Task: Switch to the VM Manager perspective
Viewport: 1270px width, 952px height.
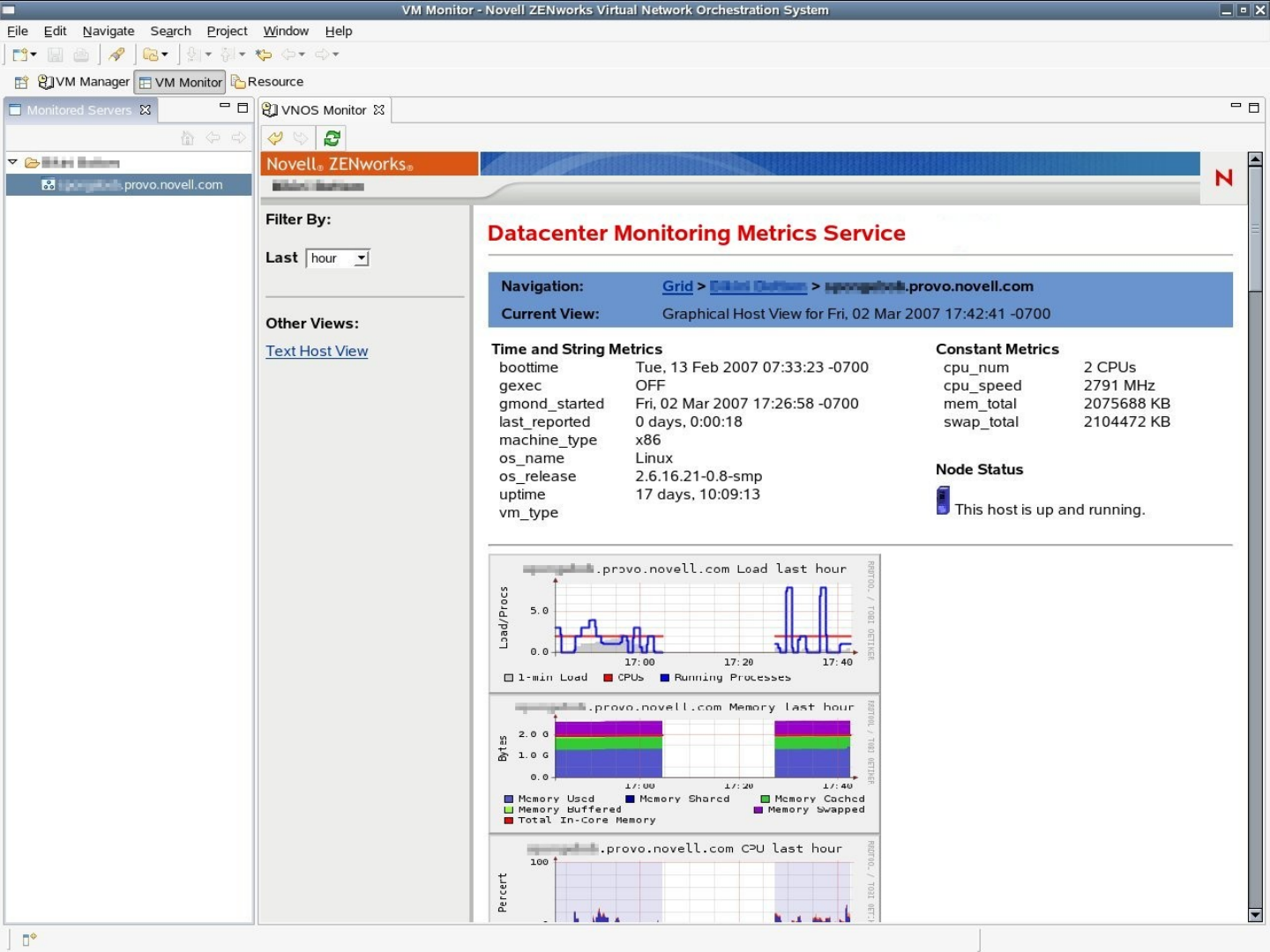Action: (84, 82)
